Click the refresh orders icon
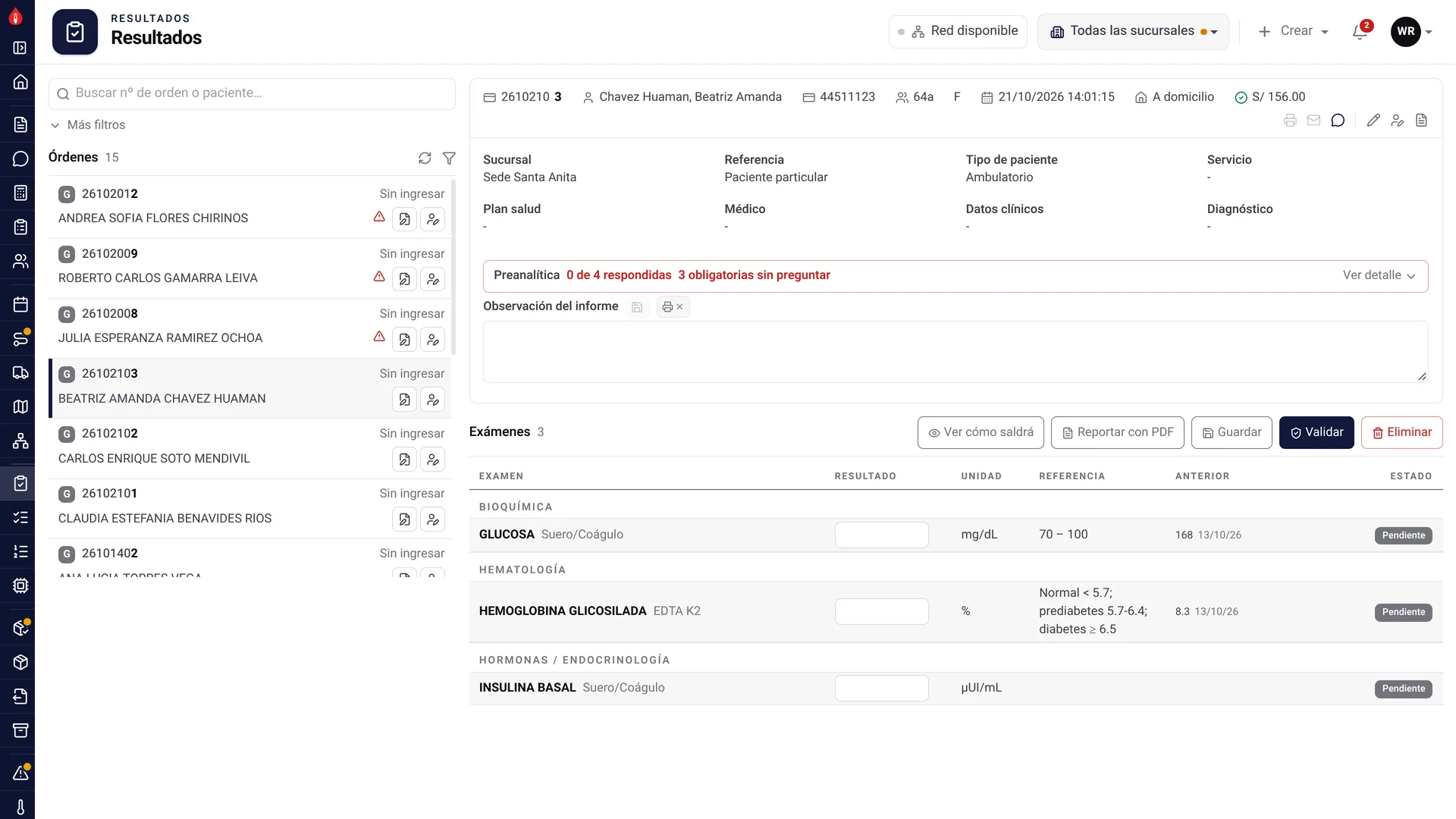 coord(425,158)
